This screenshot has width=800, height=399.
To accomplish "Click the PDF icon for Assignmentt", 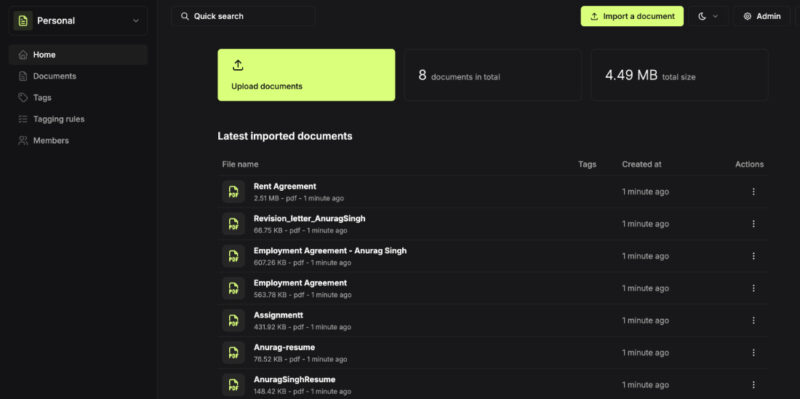I will point(233,320).
